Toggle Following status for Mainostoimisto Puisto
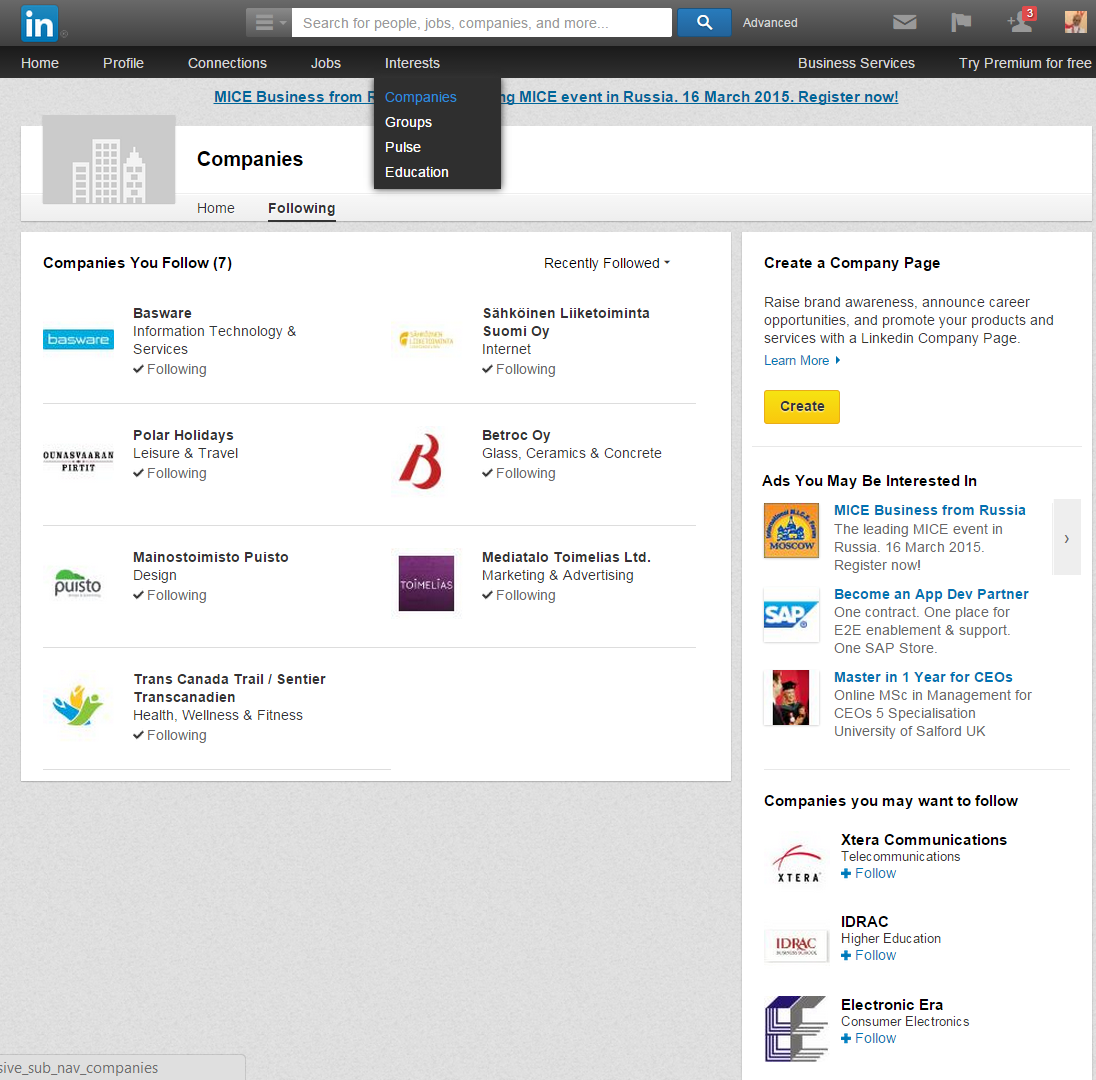The height and width of the screenshot is (1080, 1096). click(170, 596)
